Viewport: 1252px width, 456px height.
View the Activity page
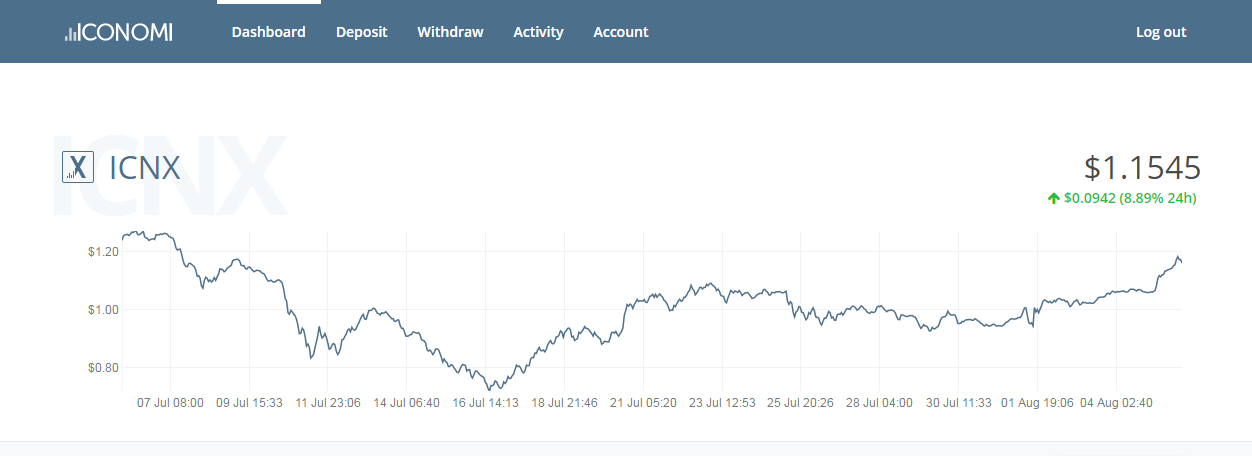(538, 32)
